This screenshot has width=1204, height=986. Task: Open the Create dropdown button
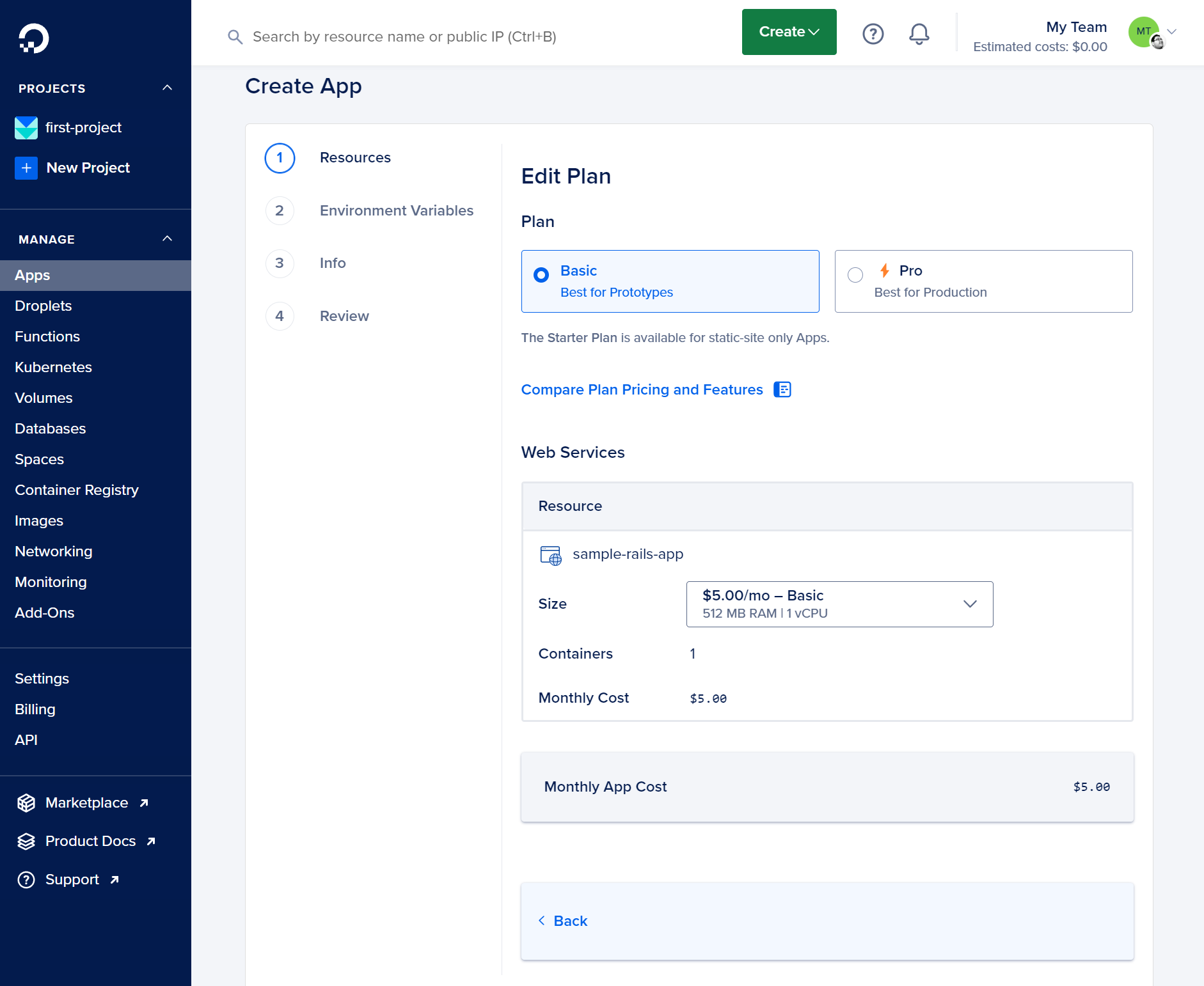coord(789,32)
